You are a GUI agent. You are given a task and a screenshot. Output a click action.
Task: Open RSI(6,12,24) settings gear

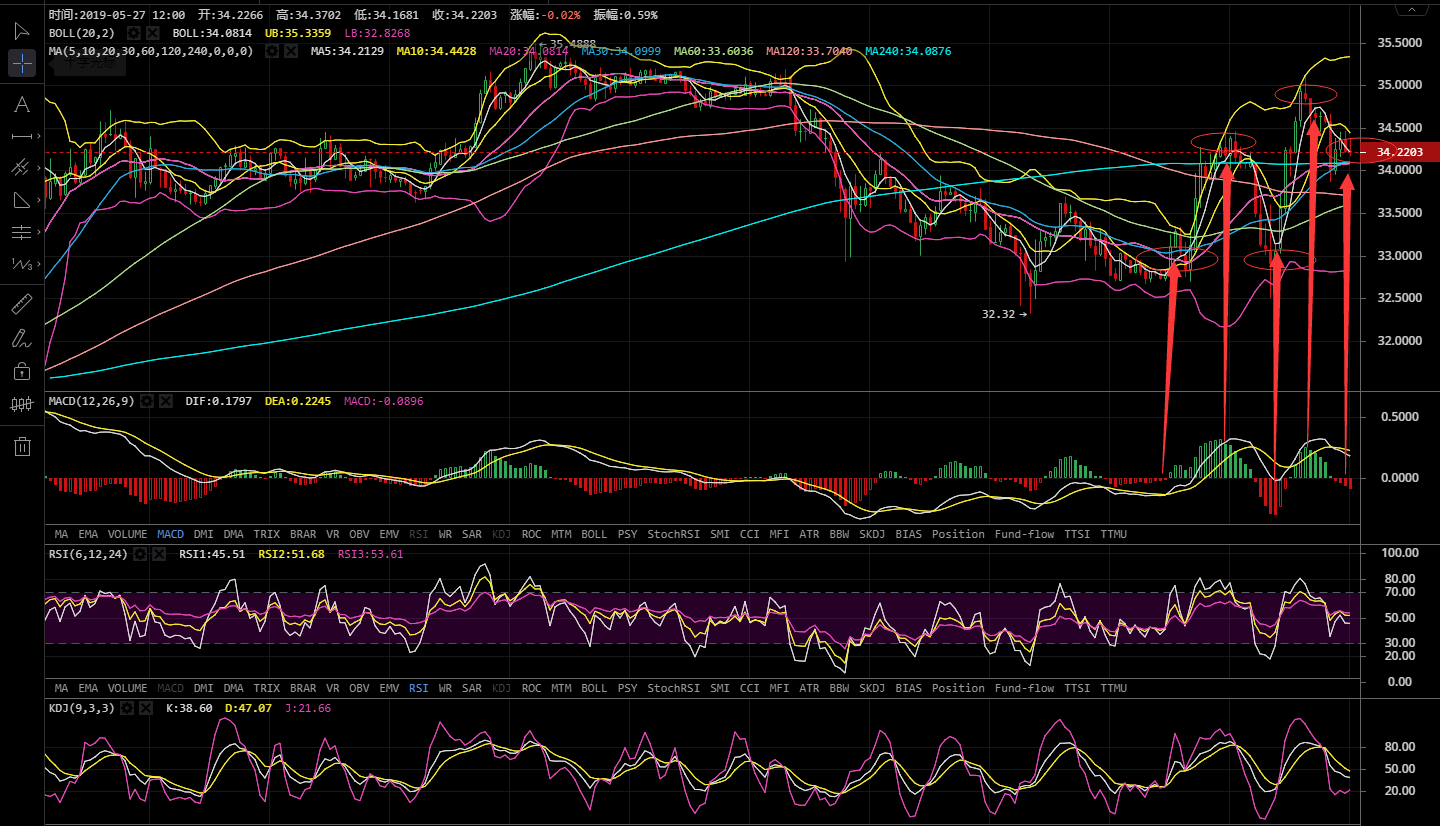(141, 553)
